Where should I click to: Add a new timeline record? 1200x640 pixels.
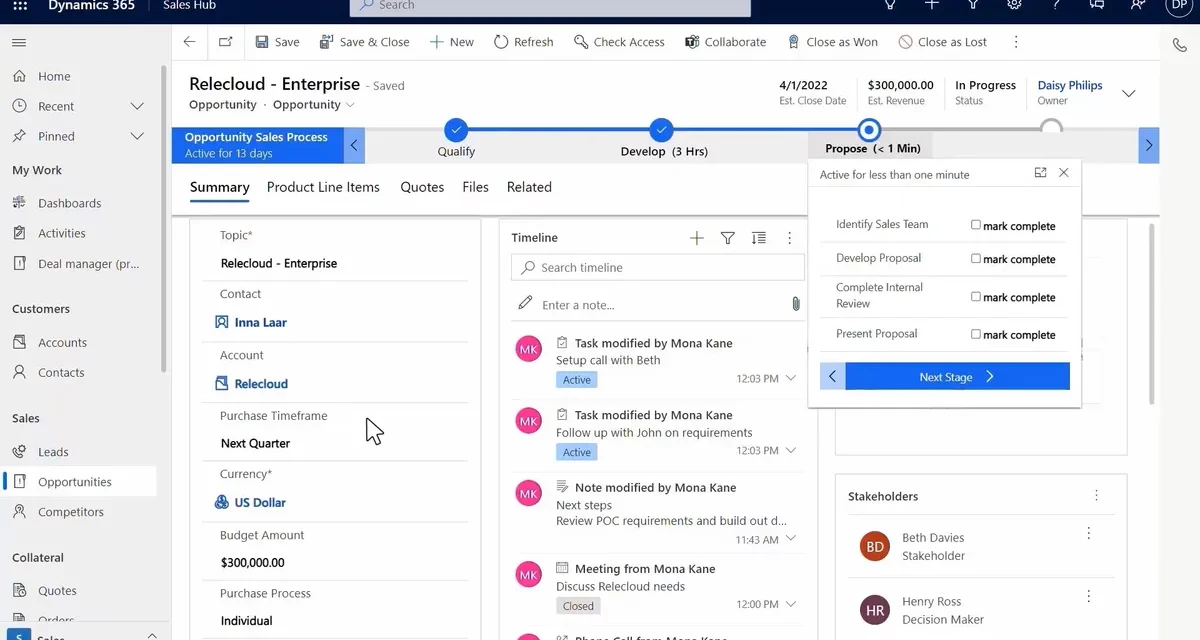[697, 238]
